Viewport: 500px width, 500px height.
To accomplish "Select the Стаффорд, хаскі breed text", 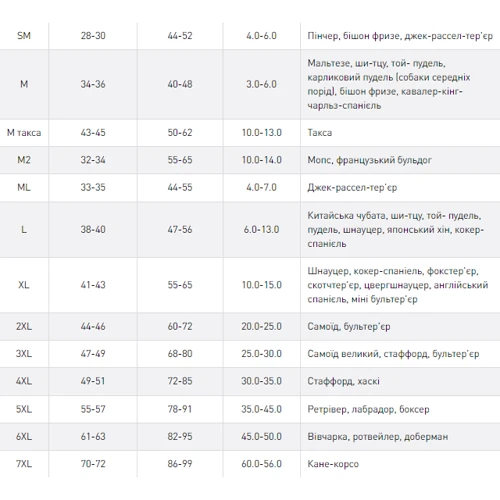I will click(x=343, y=381).
